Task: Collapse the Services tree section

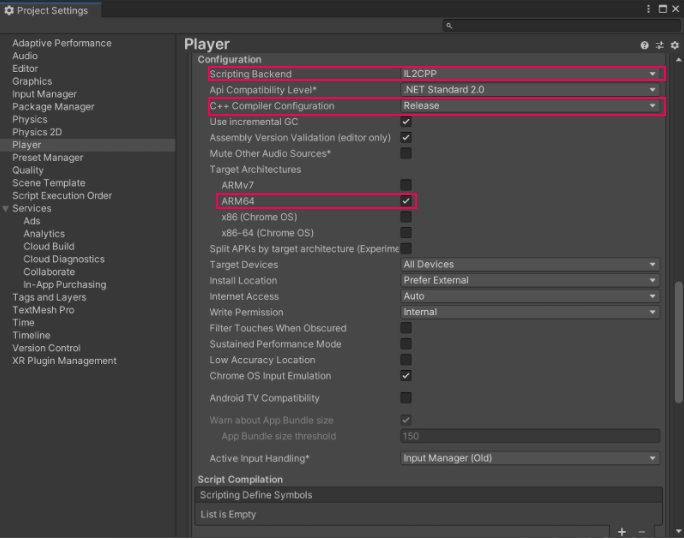Action: coord(6,209)
